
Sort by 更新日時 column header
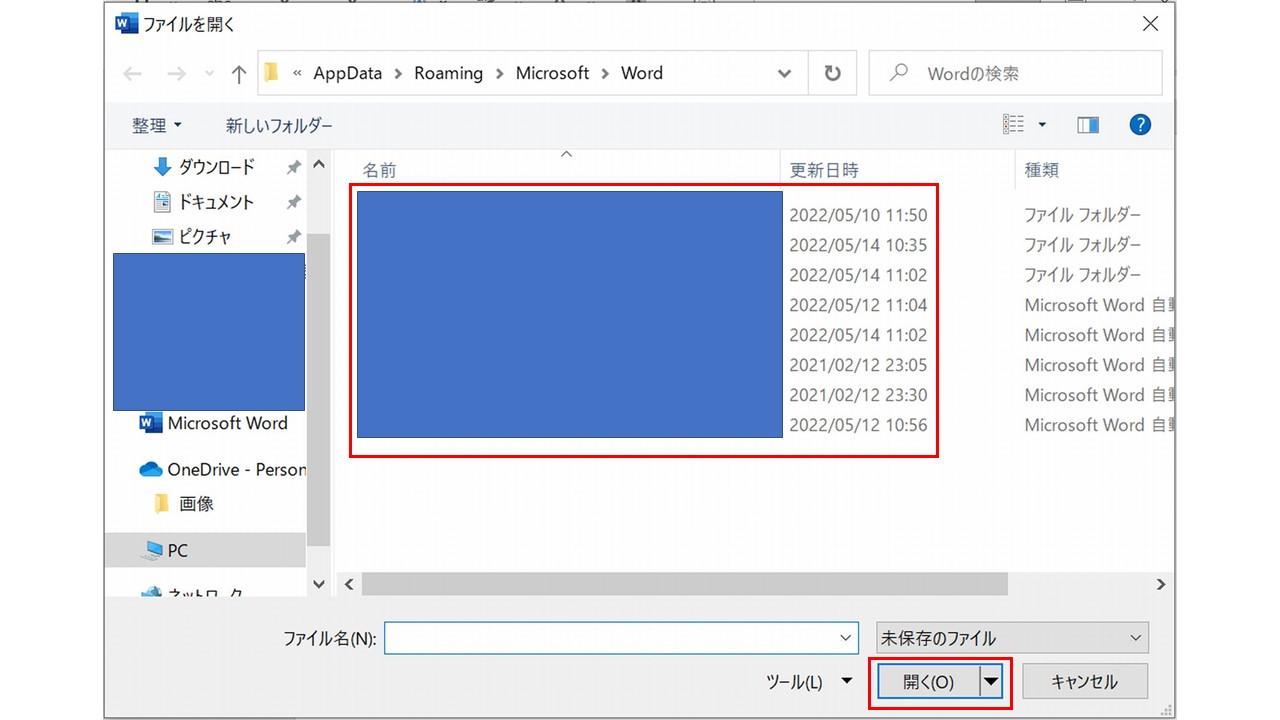click(824, 170)
